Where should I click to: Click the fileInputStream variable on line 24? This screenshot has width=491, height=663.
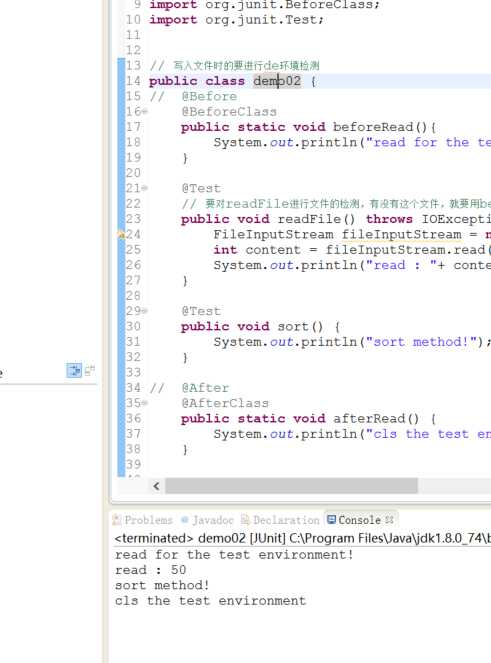(x=401, y=234)
